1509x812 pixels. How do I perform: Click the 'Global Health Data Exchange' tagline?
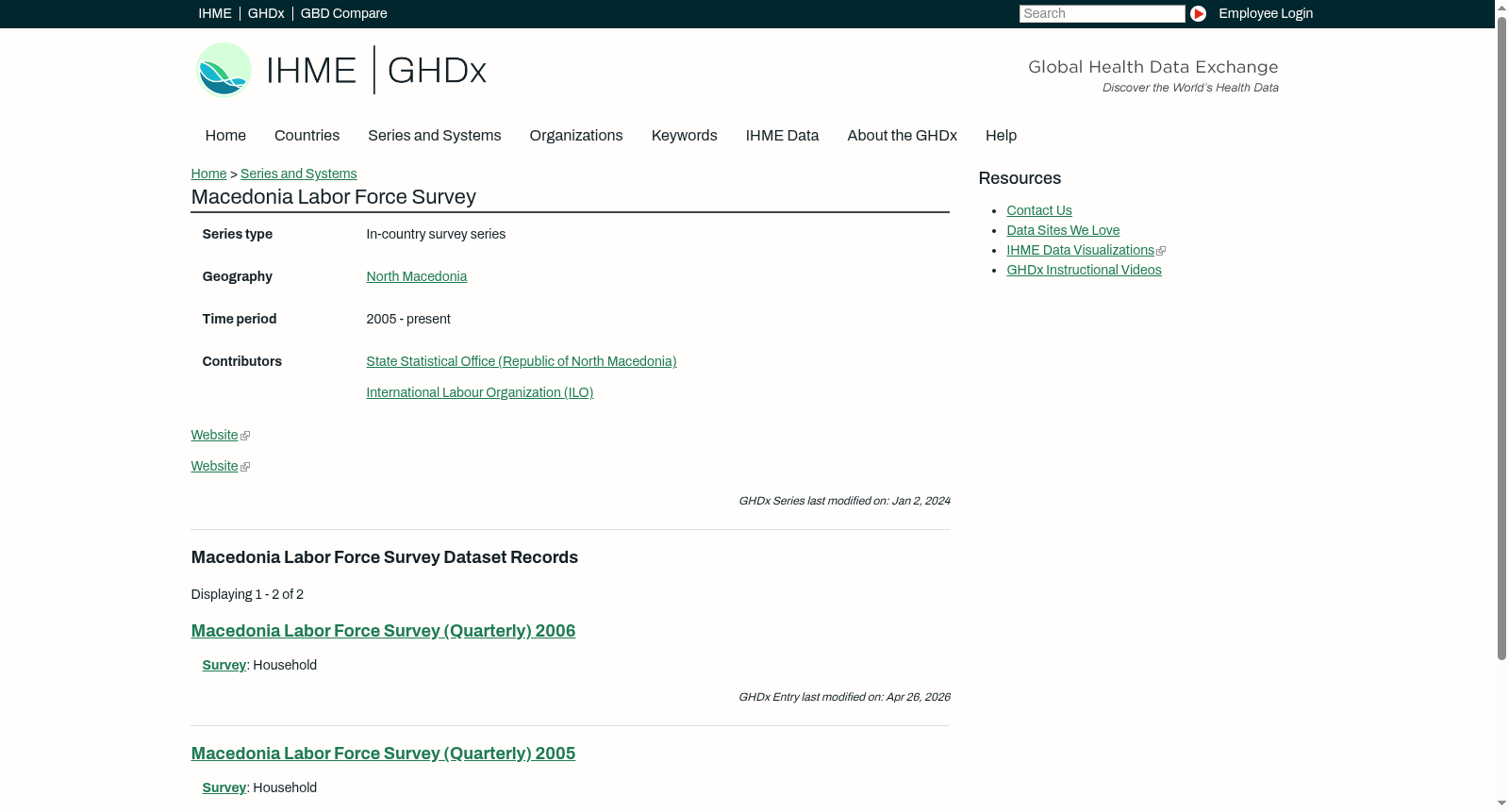[x=1152, y=67]
